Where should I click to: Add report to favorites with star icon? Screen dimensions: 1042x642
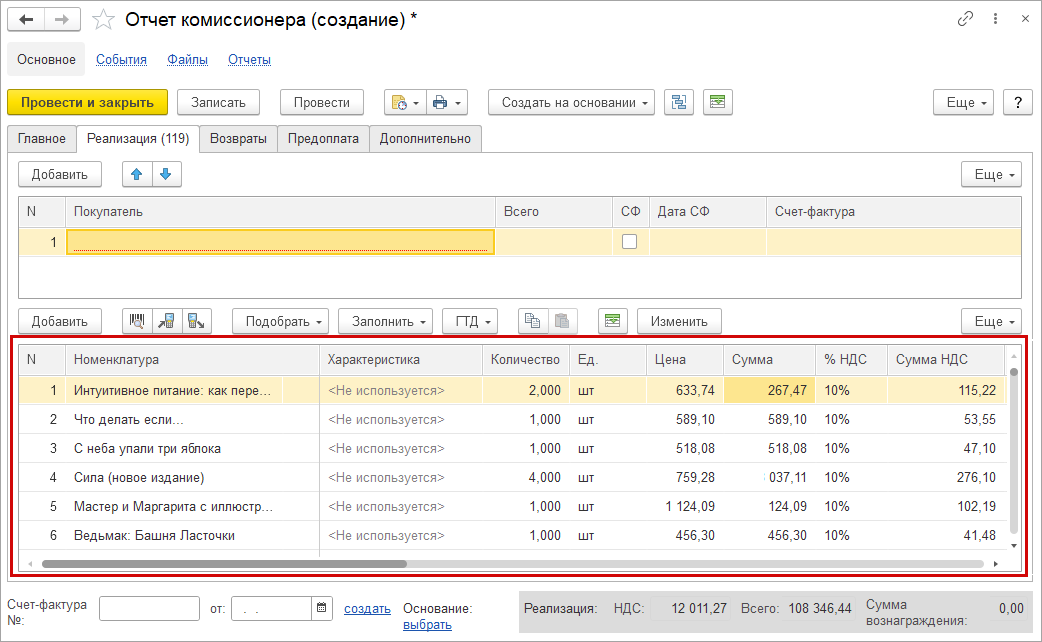pos(103,19)
